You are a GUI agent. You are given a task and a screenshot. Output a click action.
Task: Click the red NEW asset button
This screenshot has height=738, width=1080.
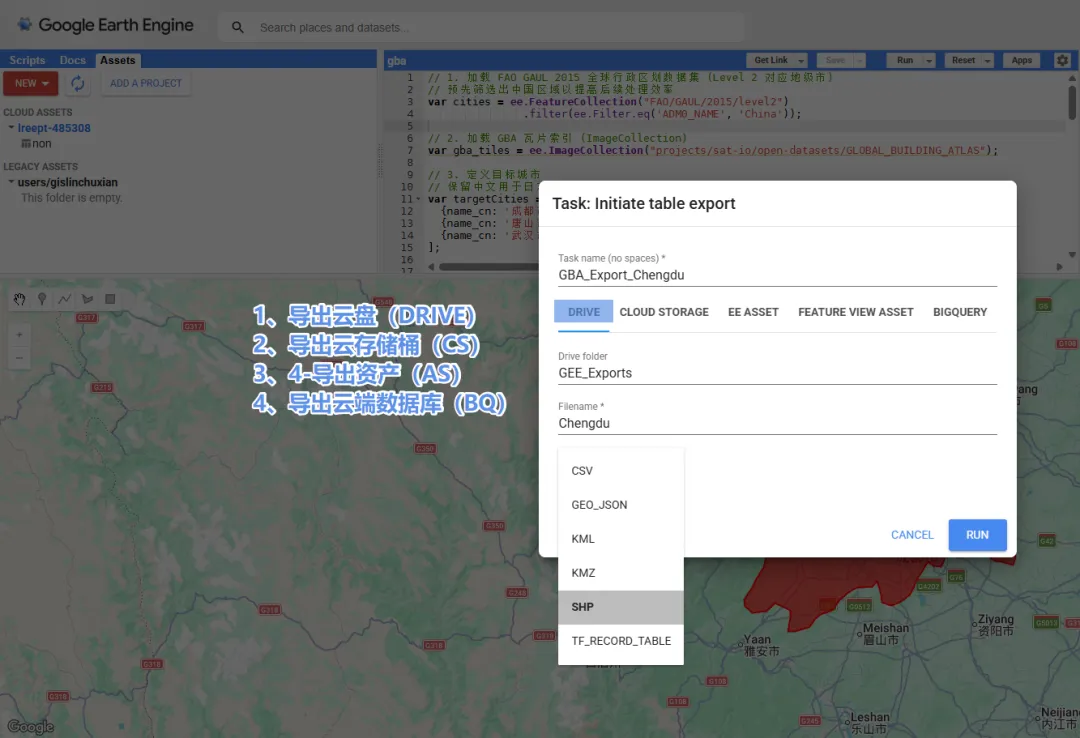coord(31,83)
